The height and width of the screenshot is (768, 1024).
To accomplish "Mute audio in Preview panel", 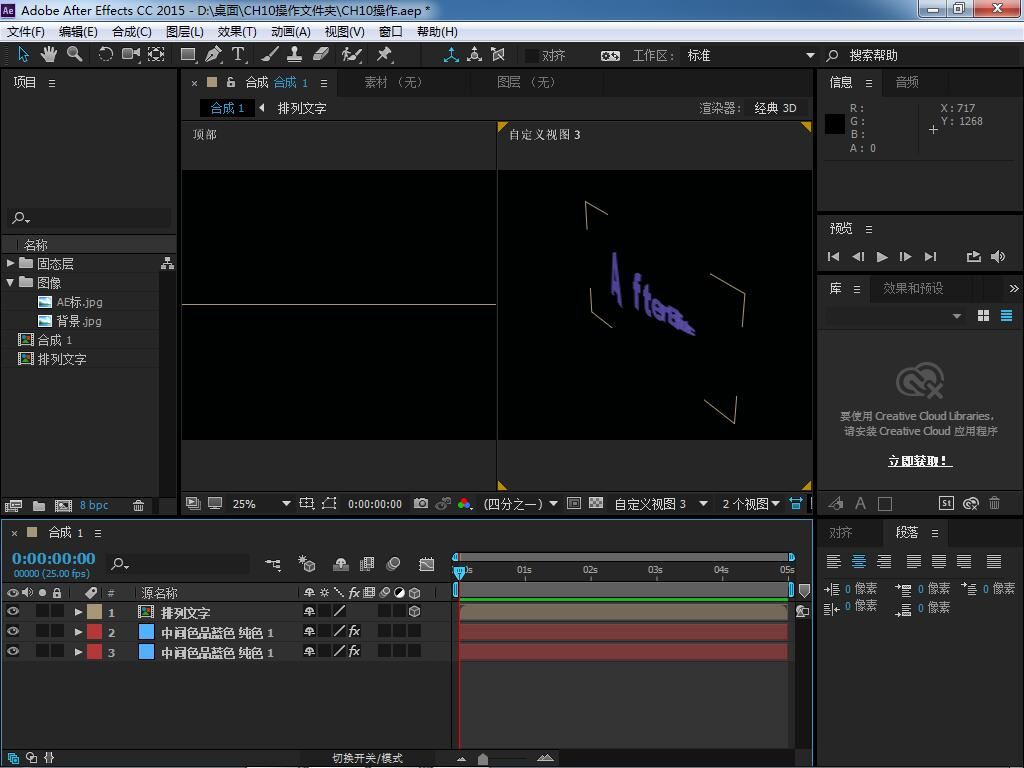I will point(998,257).
